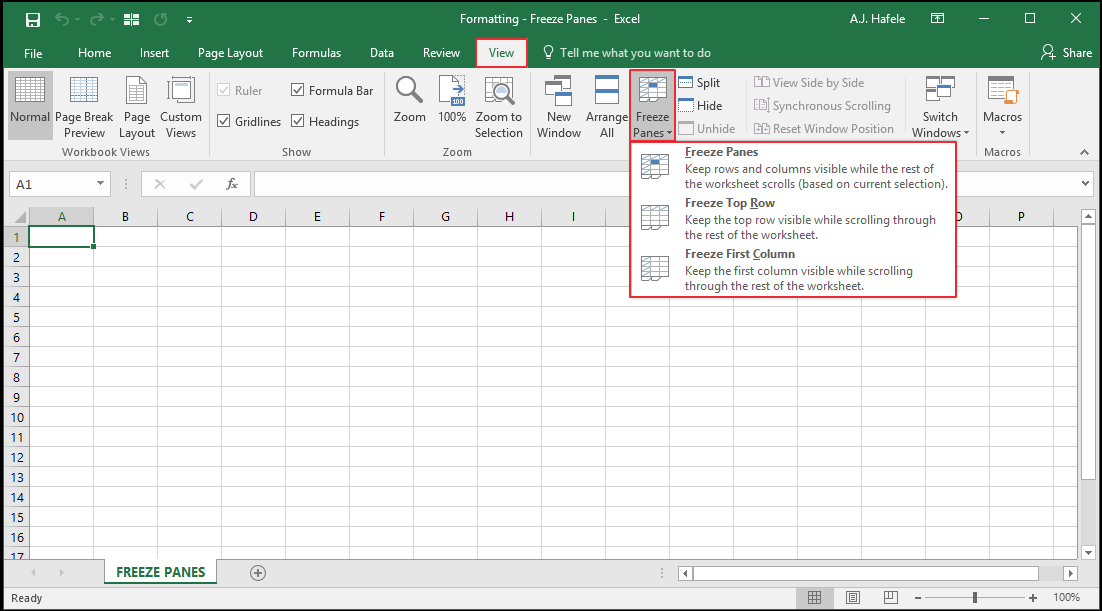Choose Freeze First Column
The height and width of the screenshot is (611, 1102).
[x=793, y=270]
